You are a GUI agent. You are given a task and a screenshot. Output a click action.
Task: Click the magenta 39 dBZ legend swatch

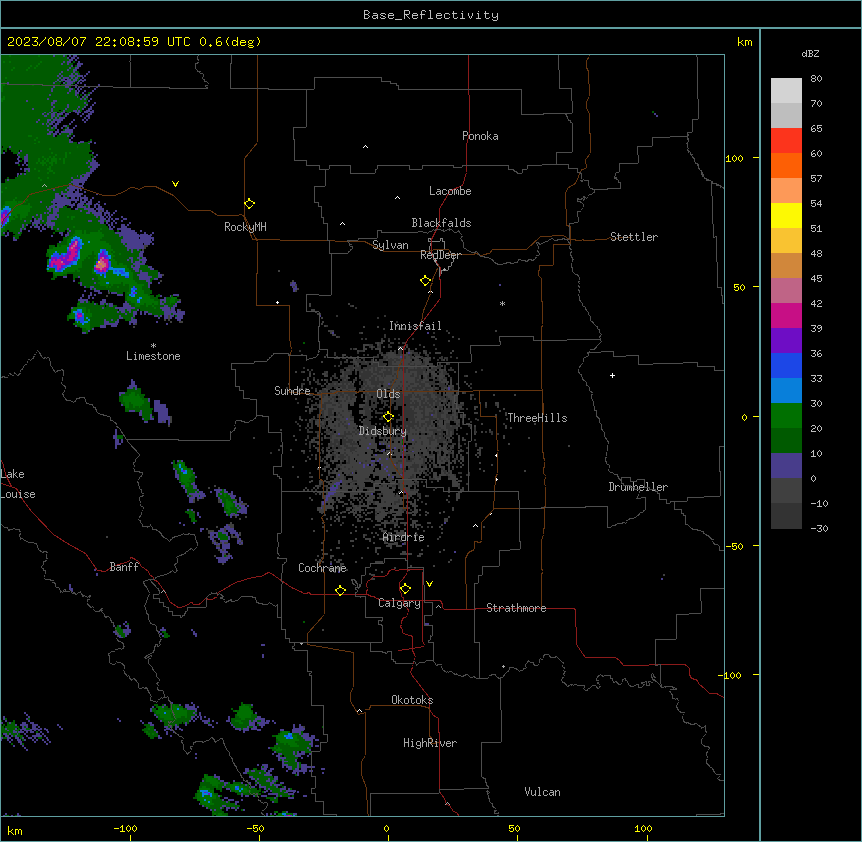pos(786,315)
